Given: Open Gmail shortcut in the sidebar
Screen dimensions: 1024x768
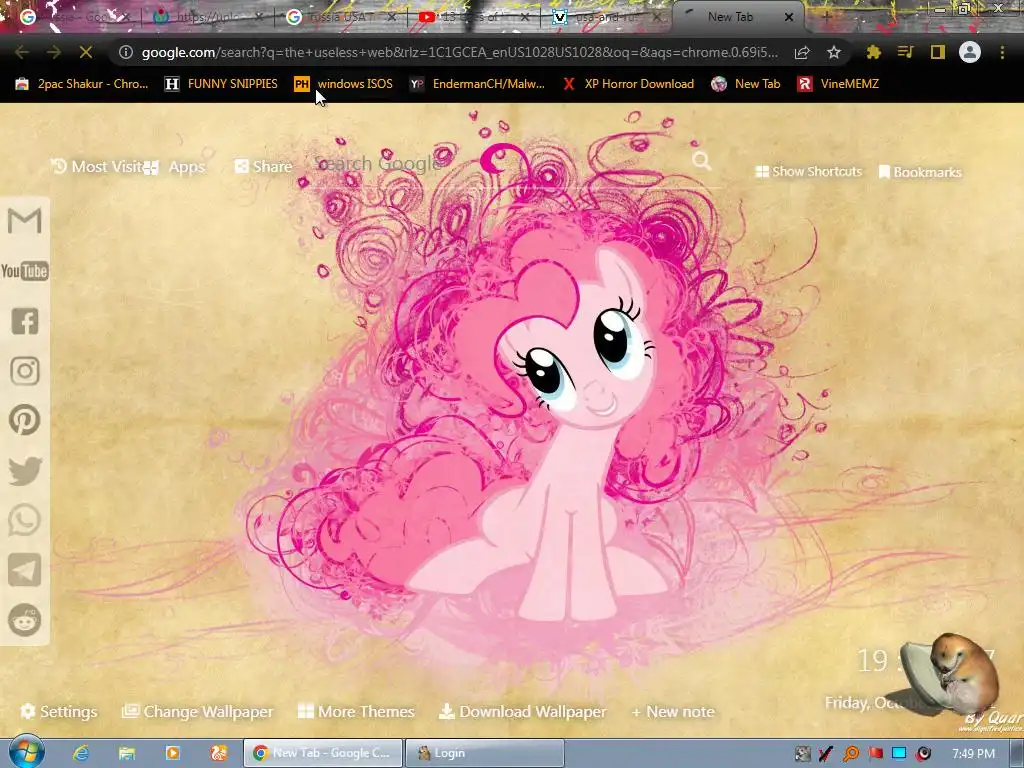Looking at the screenshot, I should point(25,221).
